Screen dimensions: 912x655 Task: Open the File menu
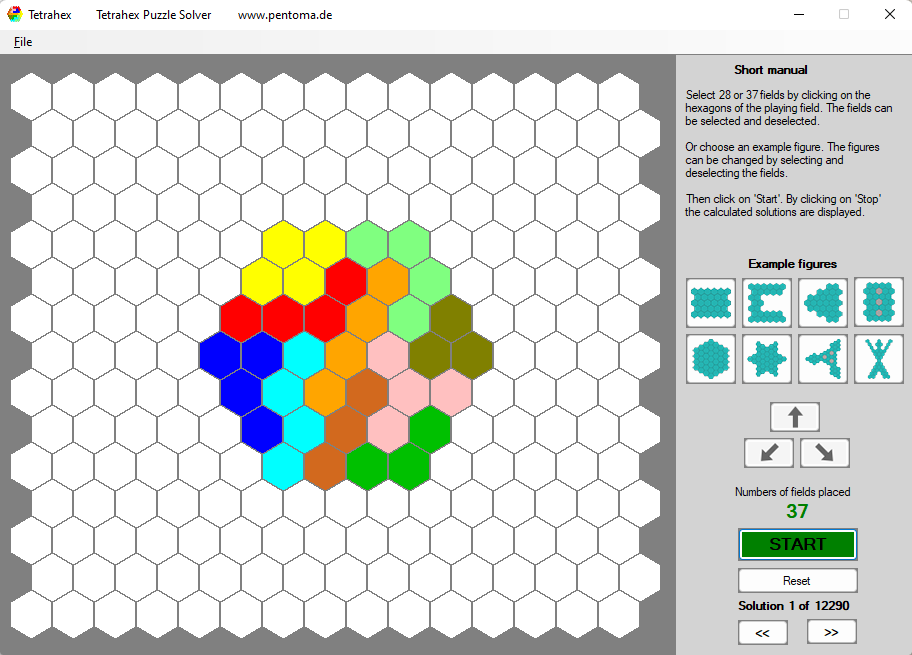pyautogui.click(x=23, y=42)
